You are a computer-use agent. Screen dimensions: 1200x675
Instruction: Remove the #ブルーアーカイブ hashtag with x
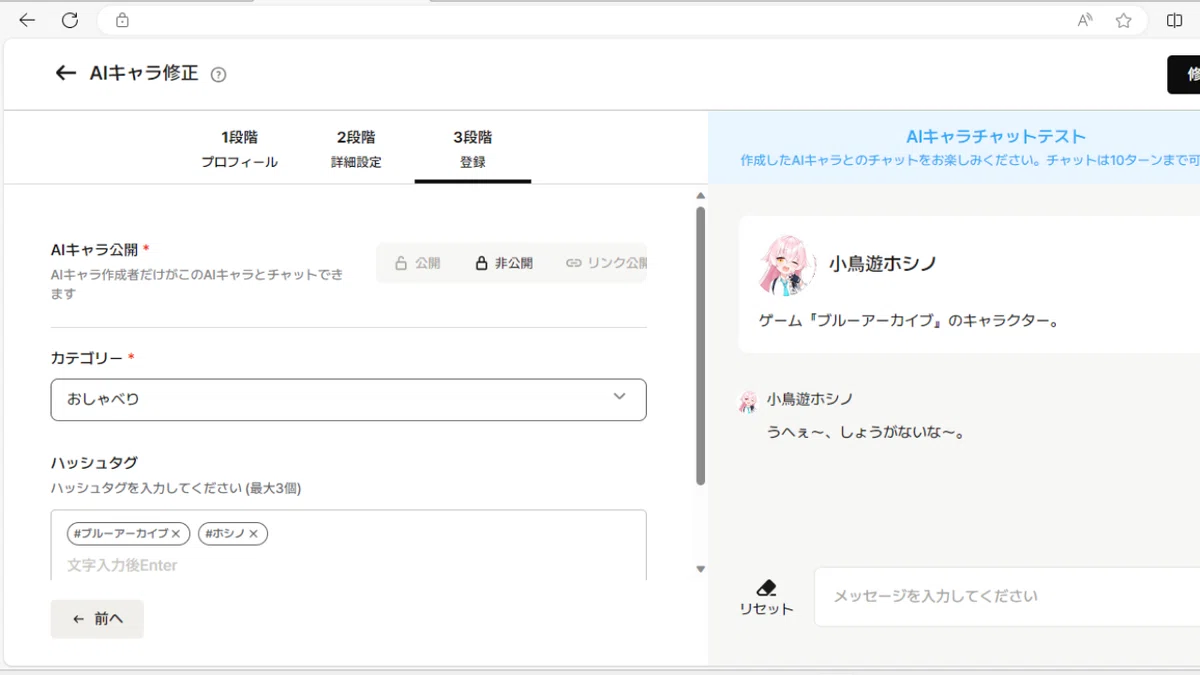pyautogui.click(x=176, y=534)
